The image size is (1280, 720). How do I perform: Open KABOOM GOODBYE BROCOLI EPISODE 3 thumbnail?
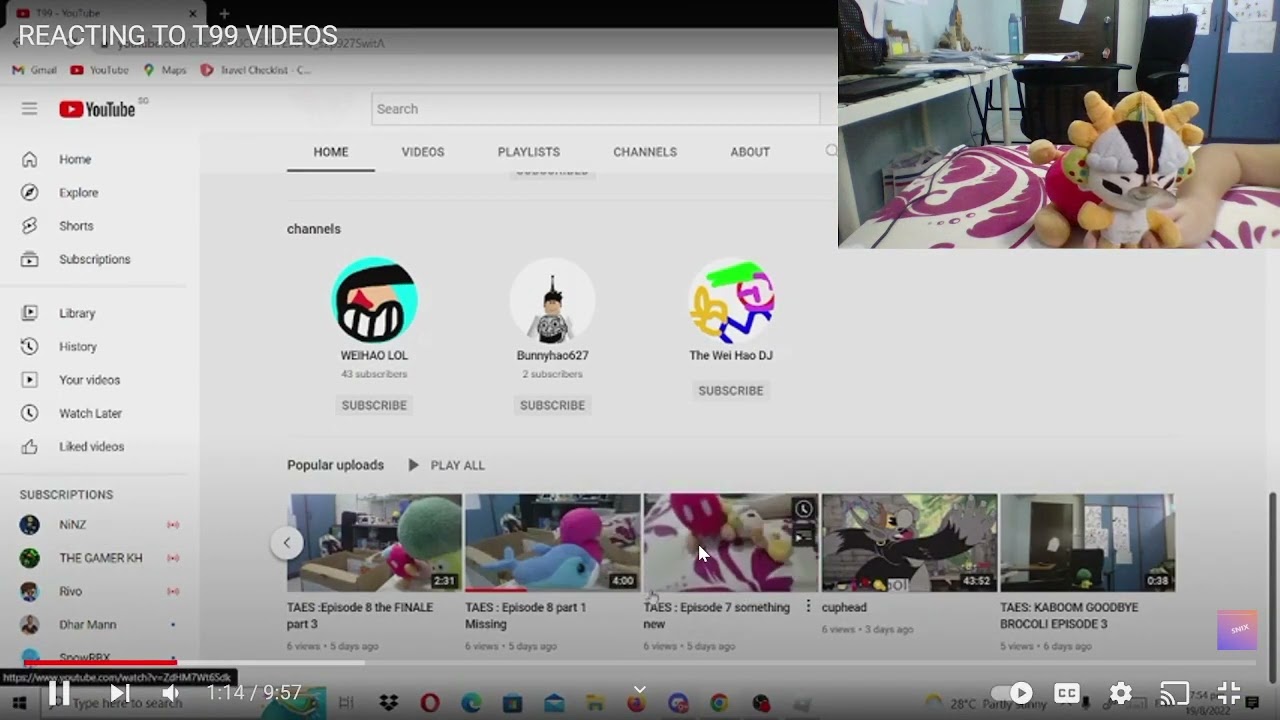(1087, 543)
